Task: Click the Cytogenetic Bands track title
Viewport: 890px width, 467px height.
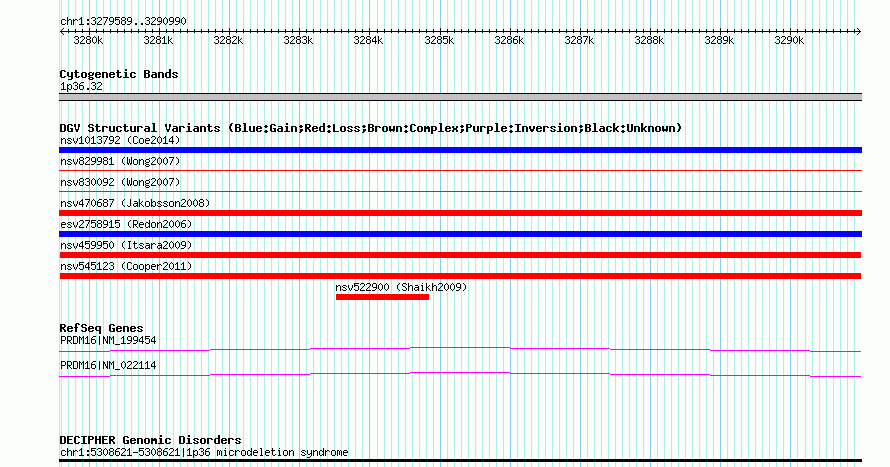Action: [119, 74]
